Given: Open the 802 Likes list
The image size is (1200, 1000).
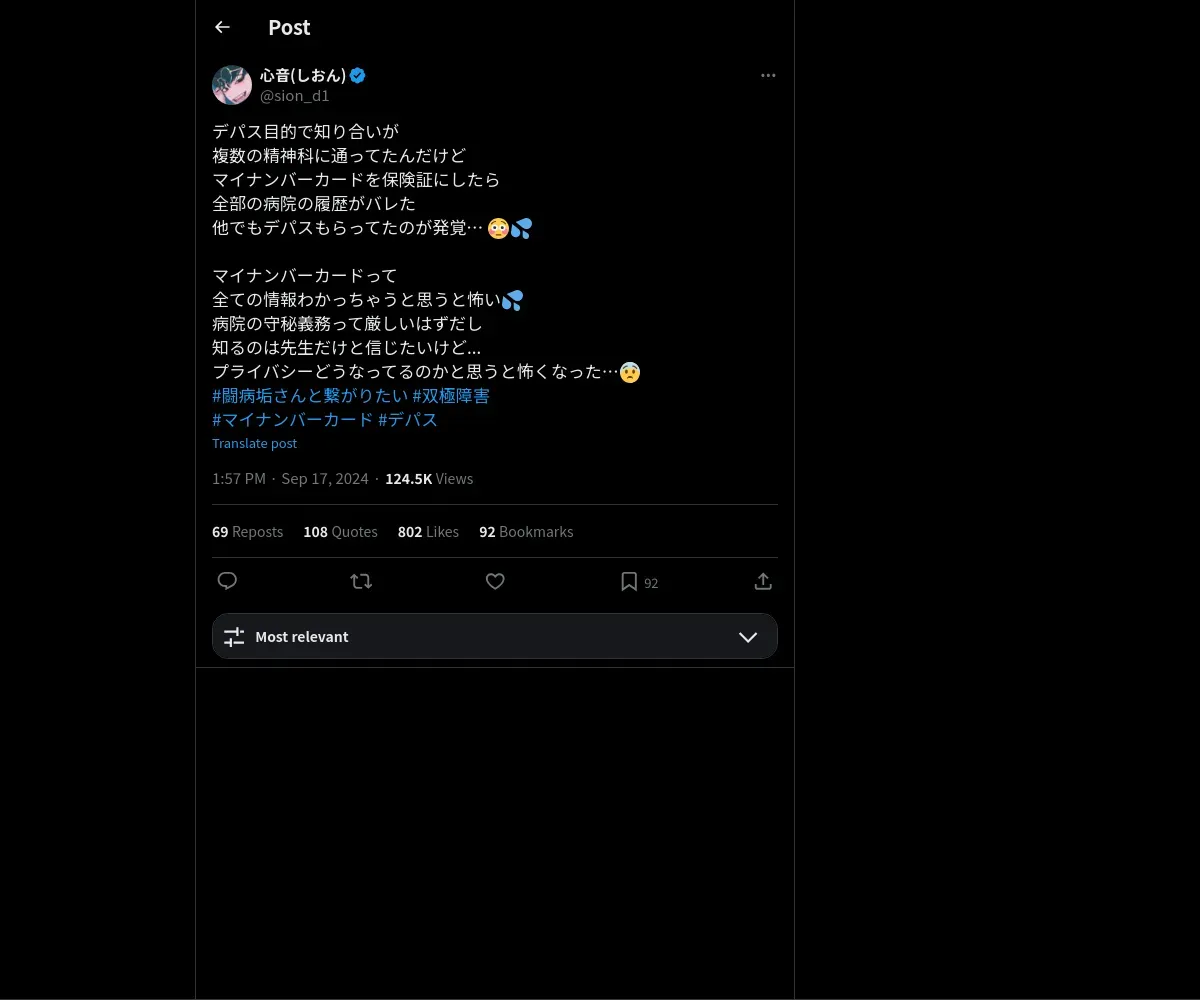Looking at the screenshot, I should (x=428, y=532).
